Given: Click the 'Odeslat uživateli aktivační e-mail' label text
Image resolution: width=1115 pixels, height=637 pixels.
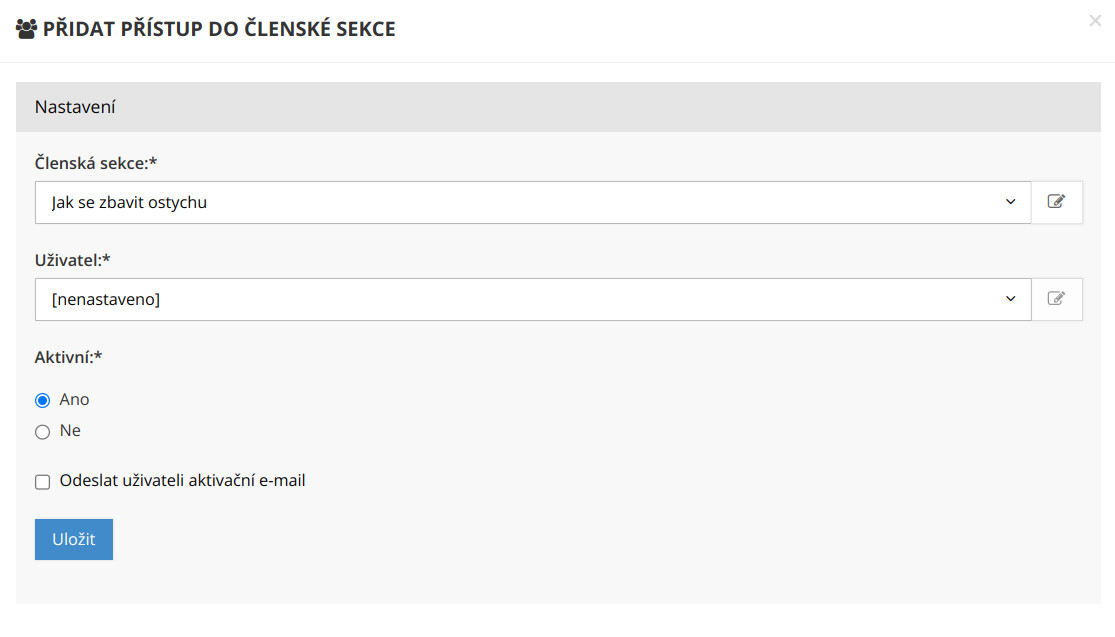Looking at the screenshot, I should pyautogui.click(x=182, y=481).
